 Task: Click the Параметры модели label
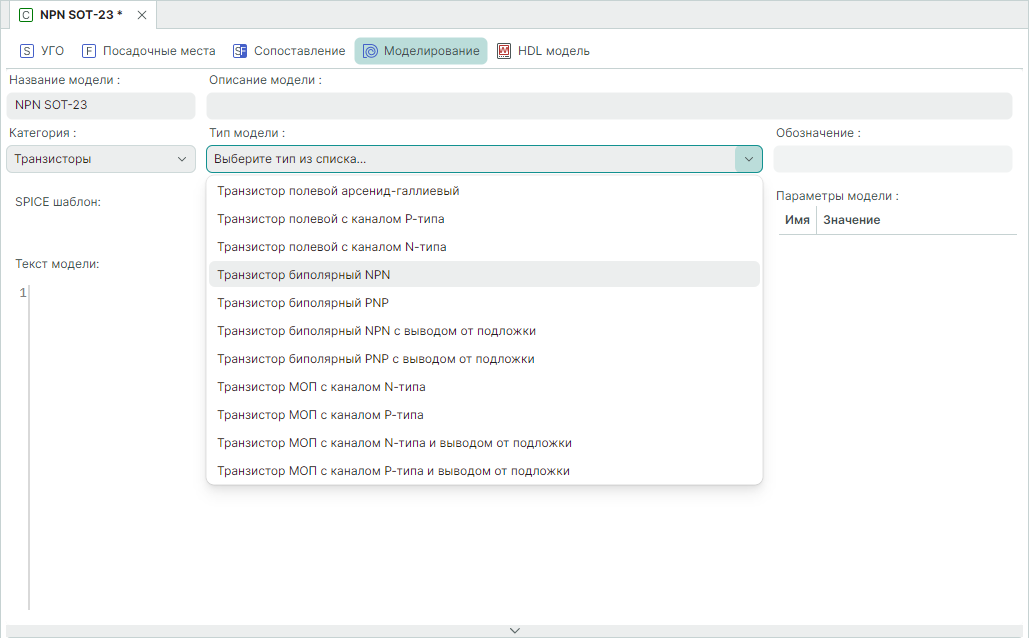click(837, 196)
